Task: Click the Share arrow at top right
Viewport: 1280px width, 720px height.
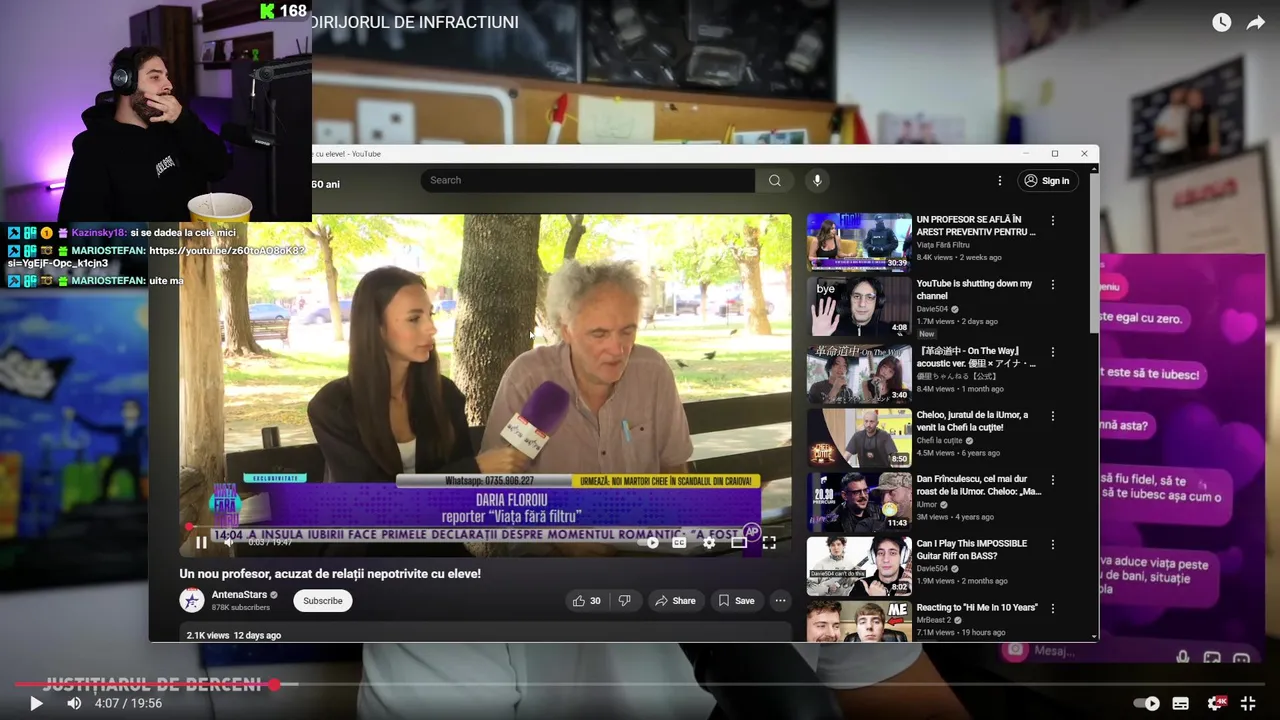Action: pos(1255,23)
